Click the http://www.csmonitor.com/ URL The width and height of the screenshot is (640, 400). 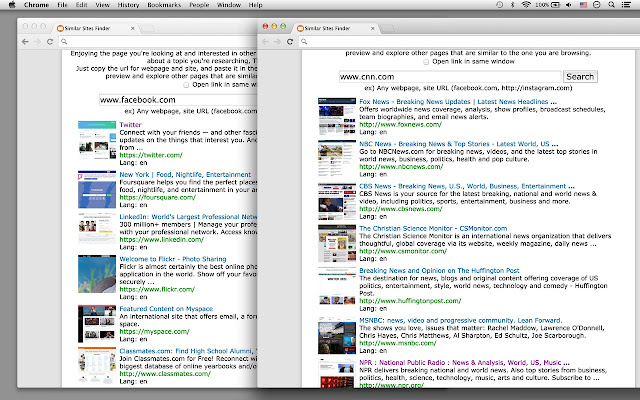403,251
